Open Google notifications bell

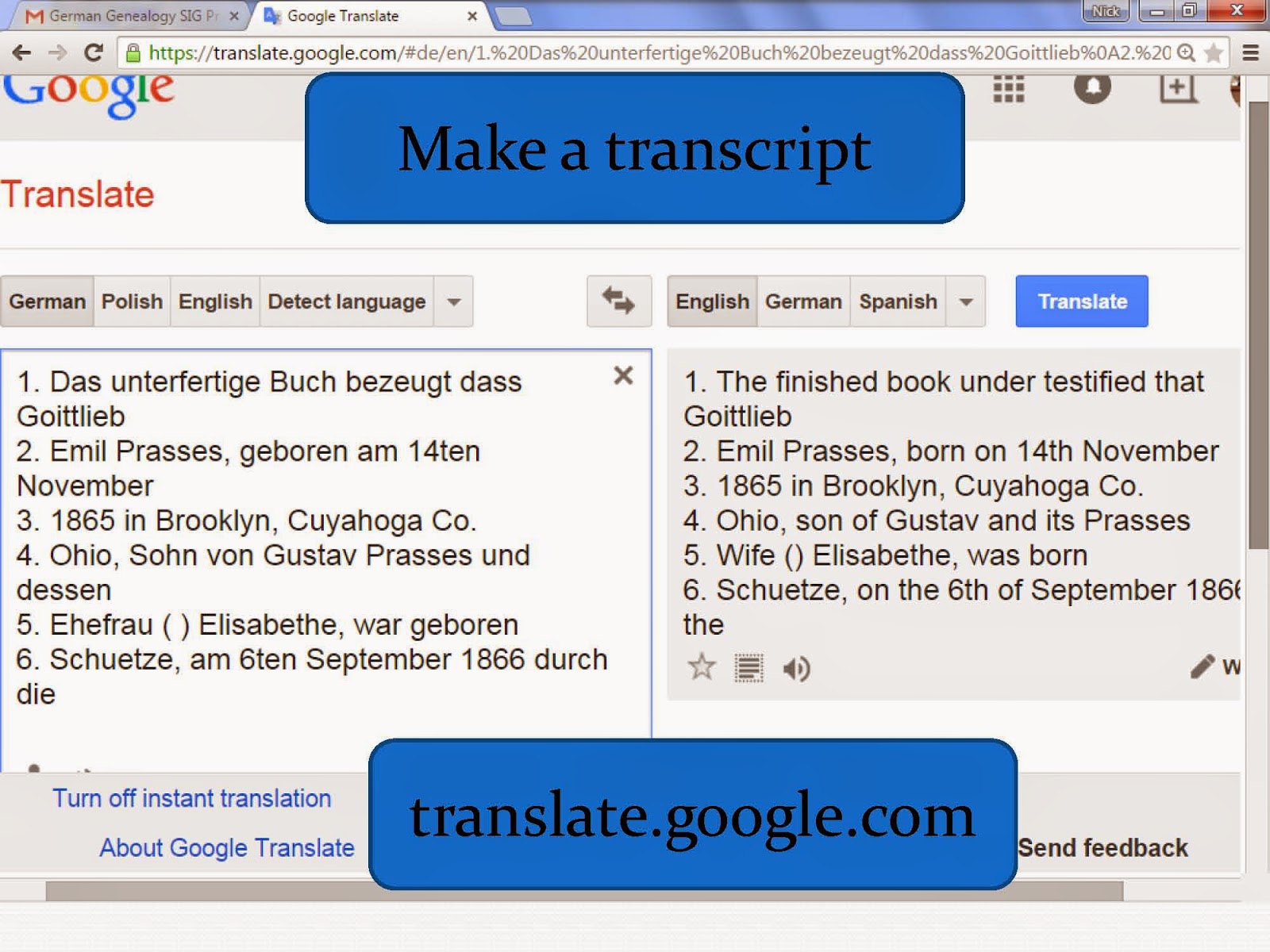(1093, 89)
